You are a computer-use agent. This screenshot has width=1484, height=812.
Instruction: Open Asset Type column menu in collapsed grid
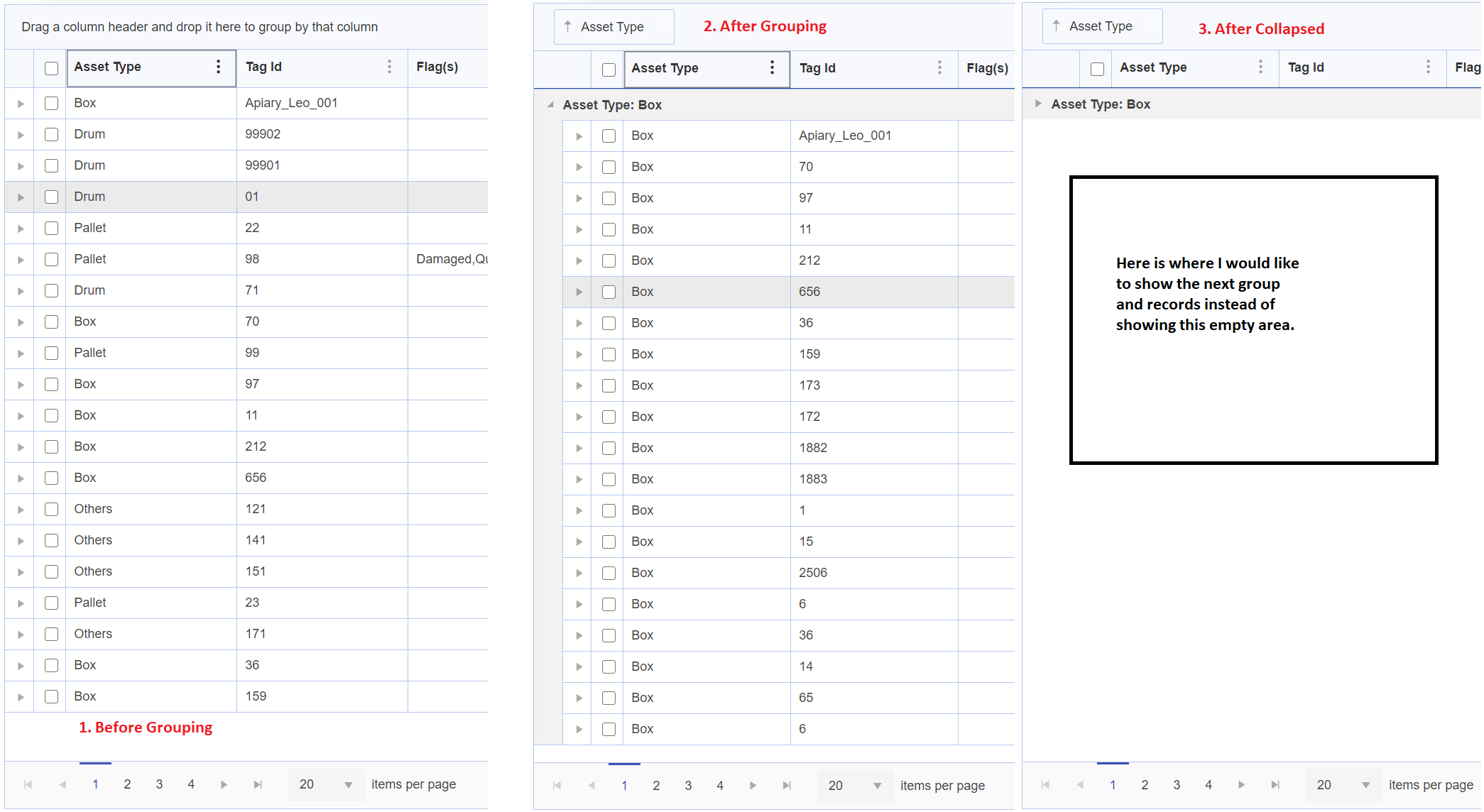click(x=1260, y=67)
